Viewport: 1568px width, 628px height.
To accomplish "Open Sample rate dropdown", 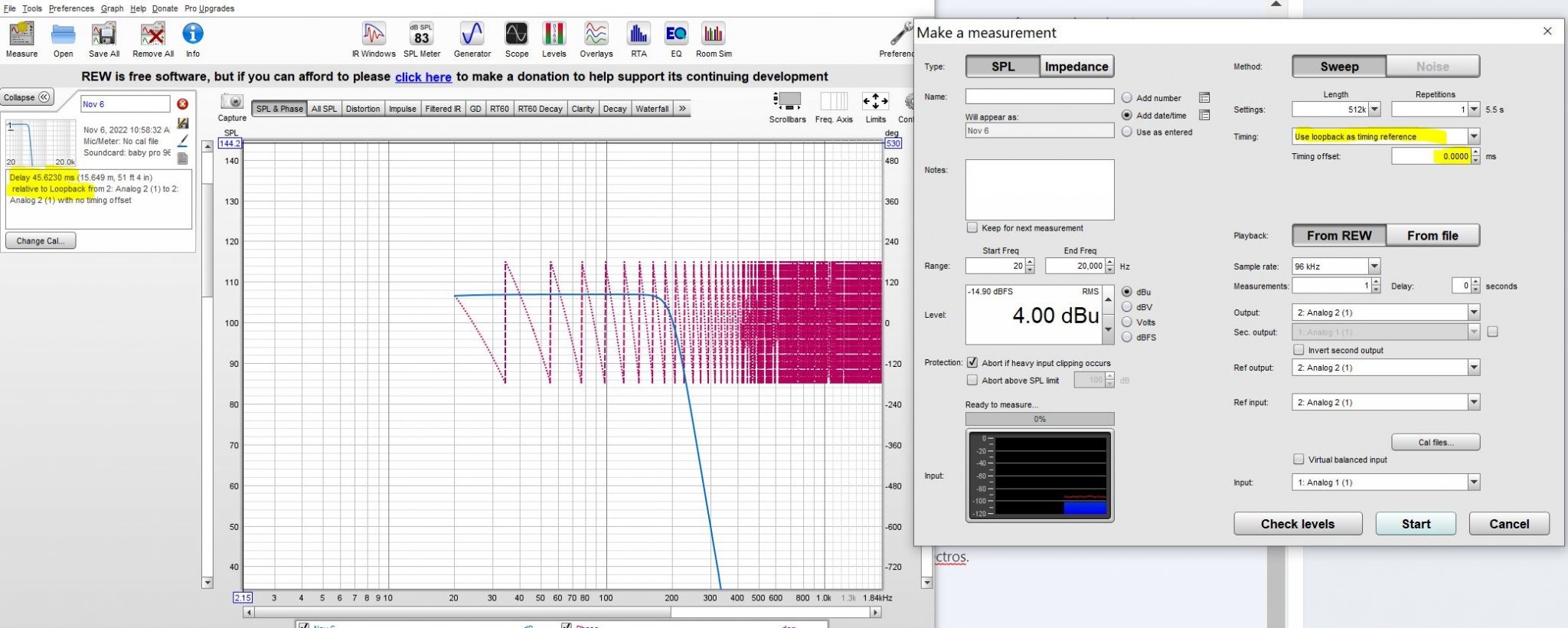I will click(1374, 266).
